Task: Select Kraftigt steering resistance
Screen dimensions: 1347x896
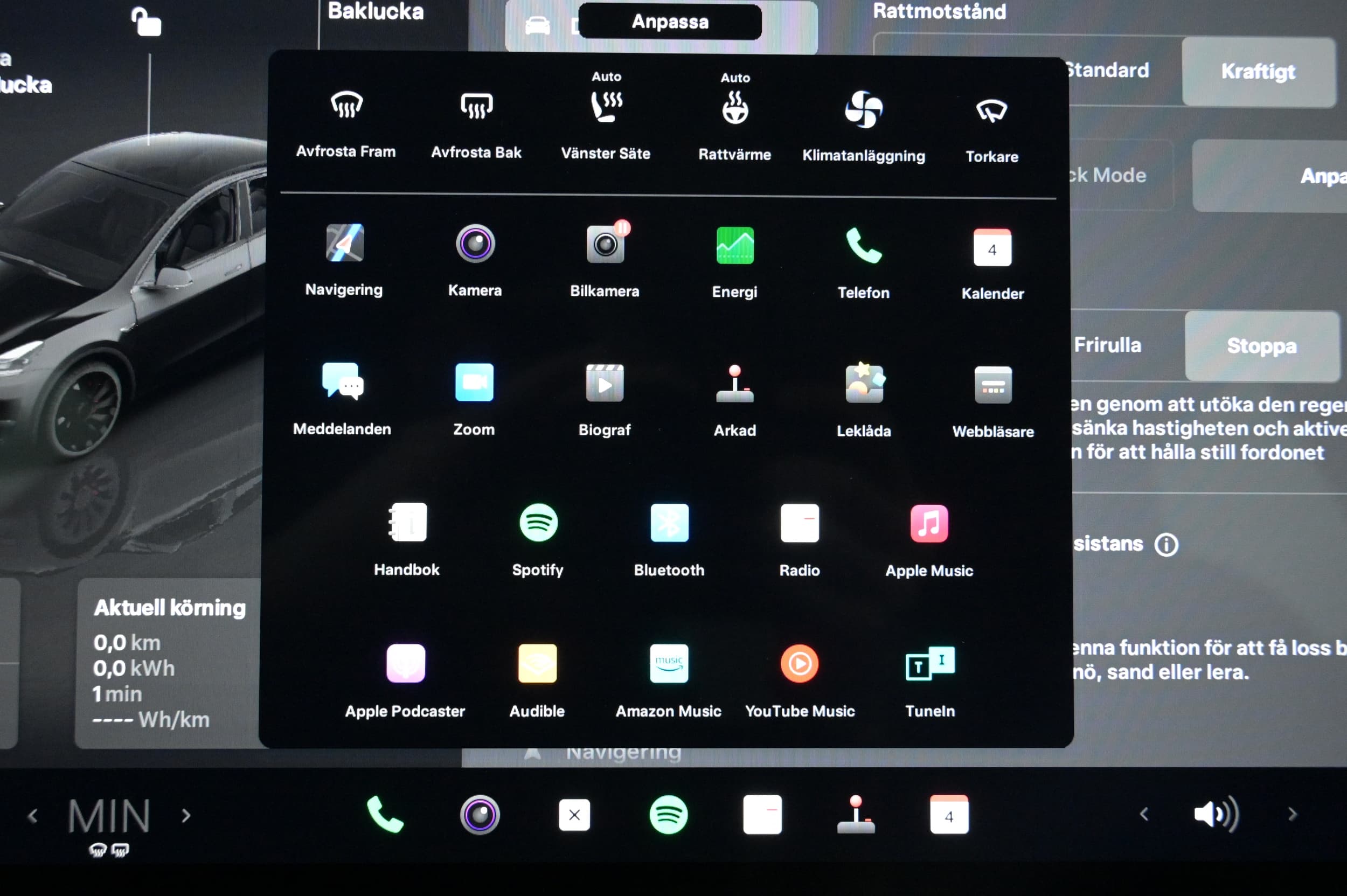Action: tap(1259, 72)
